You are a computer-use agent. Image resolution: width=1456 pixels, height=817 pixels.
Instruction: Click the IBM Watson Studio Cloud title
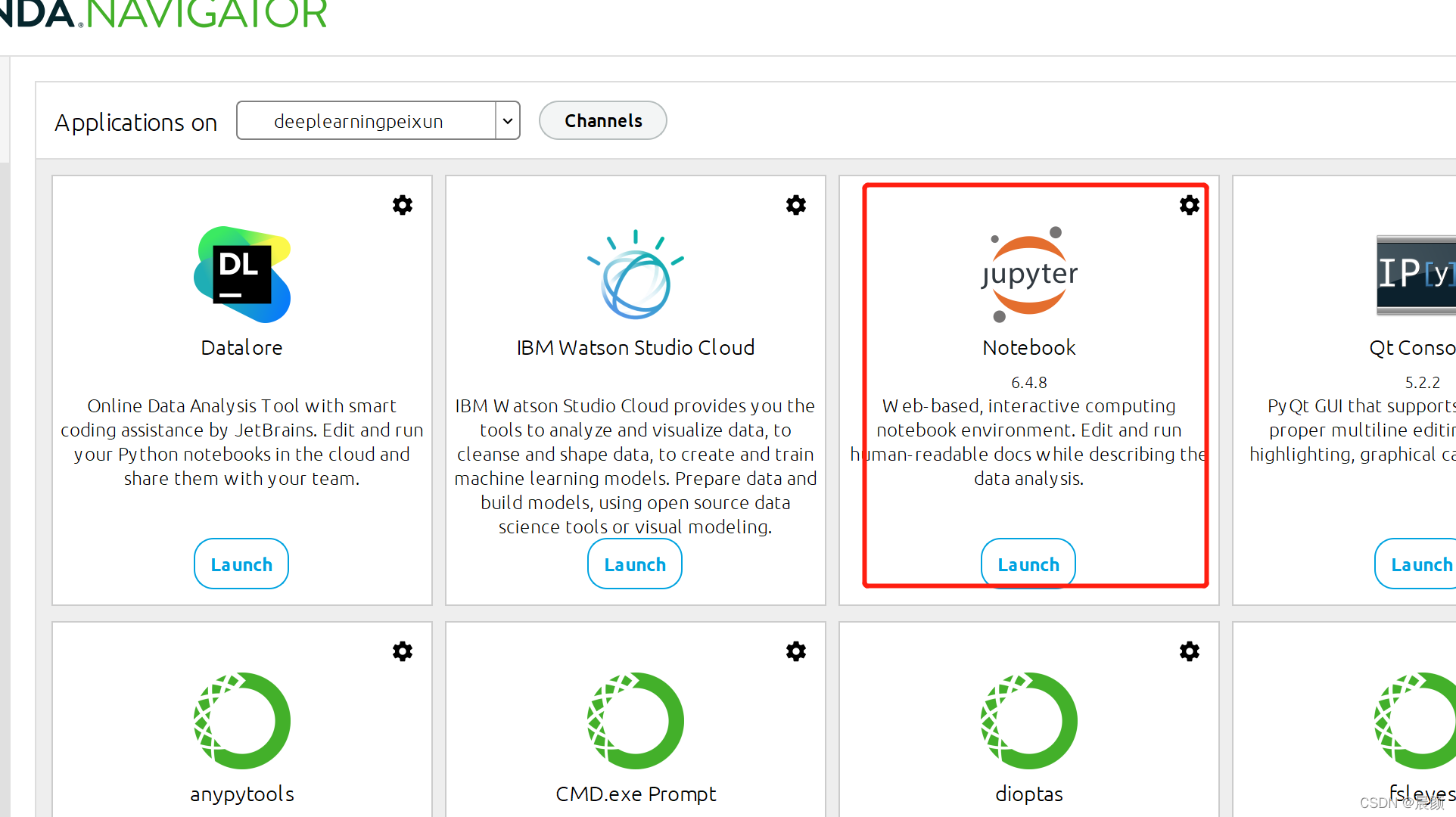click(x=636, y=348)
